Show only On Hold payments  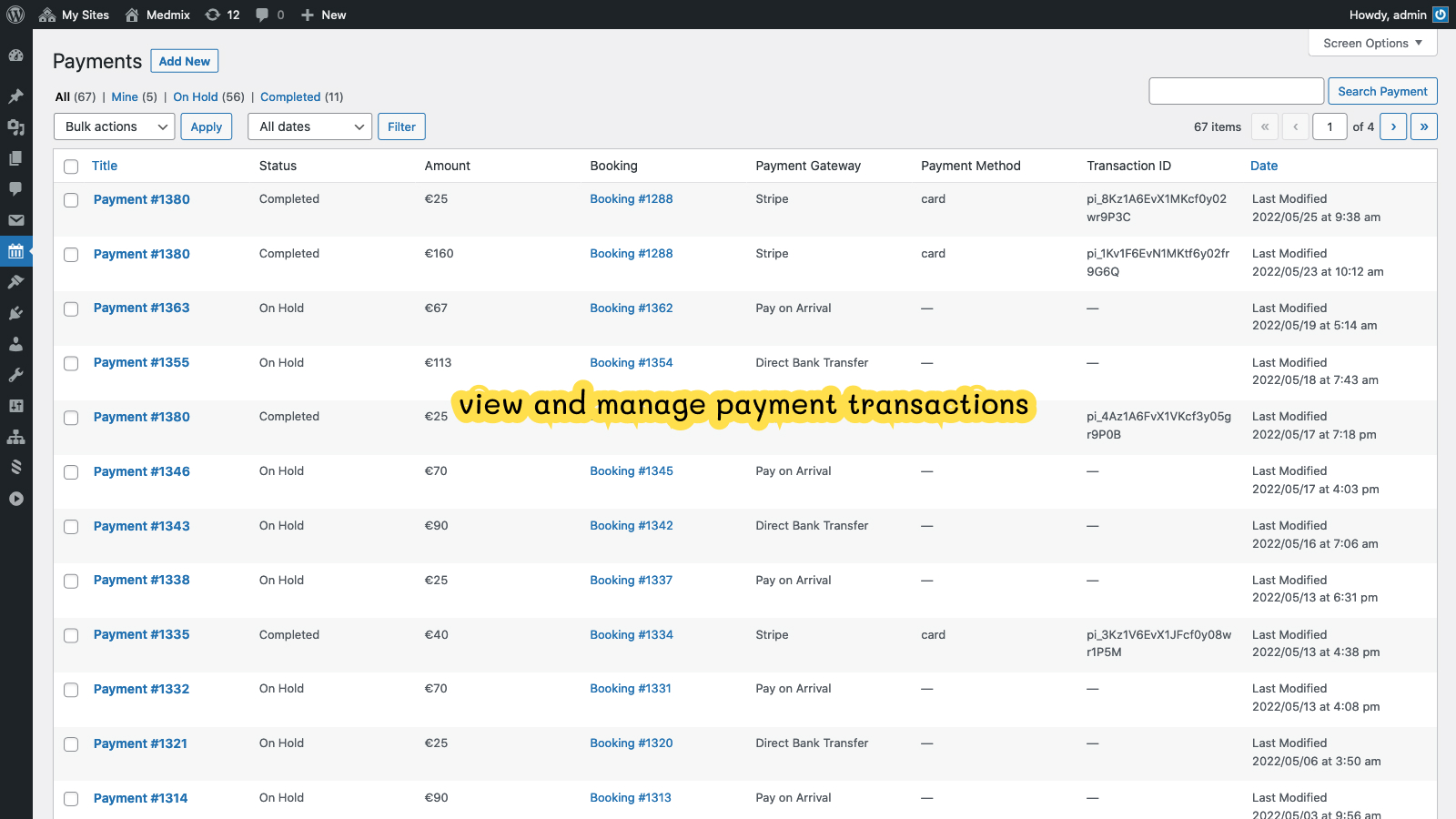[x=196, y=97]
